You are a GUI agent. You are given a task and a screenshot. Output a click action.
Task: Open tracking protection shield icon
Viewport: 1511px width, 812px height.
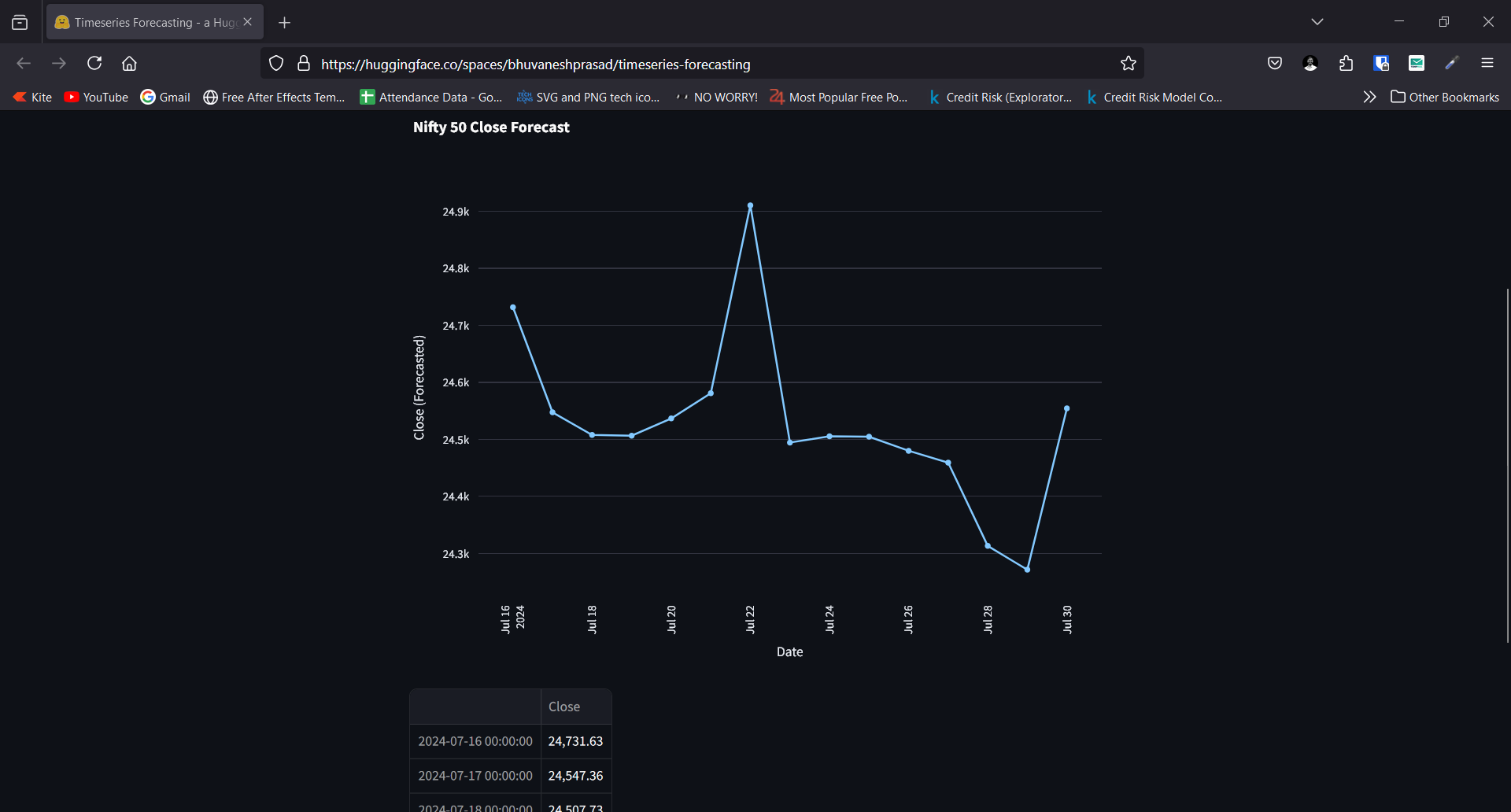tap(276, 64)
